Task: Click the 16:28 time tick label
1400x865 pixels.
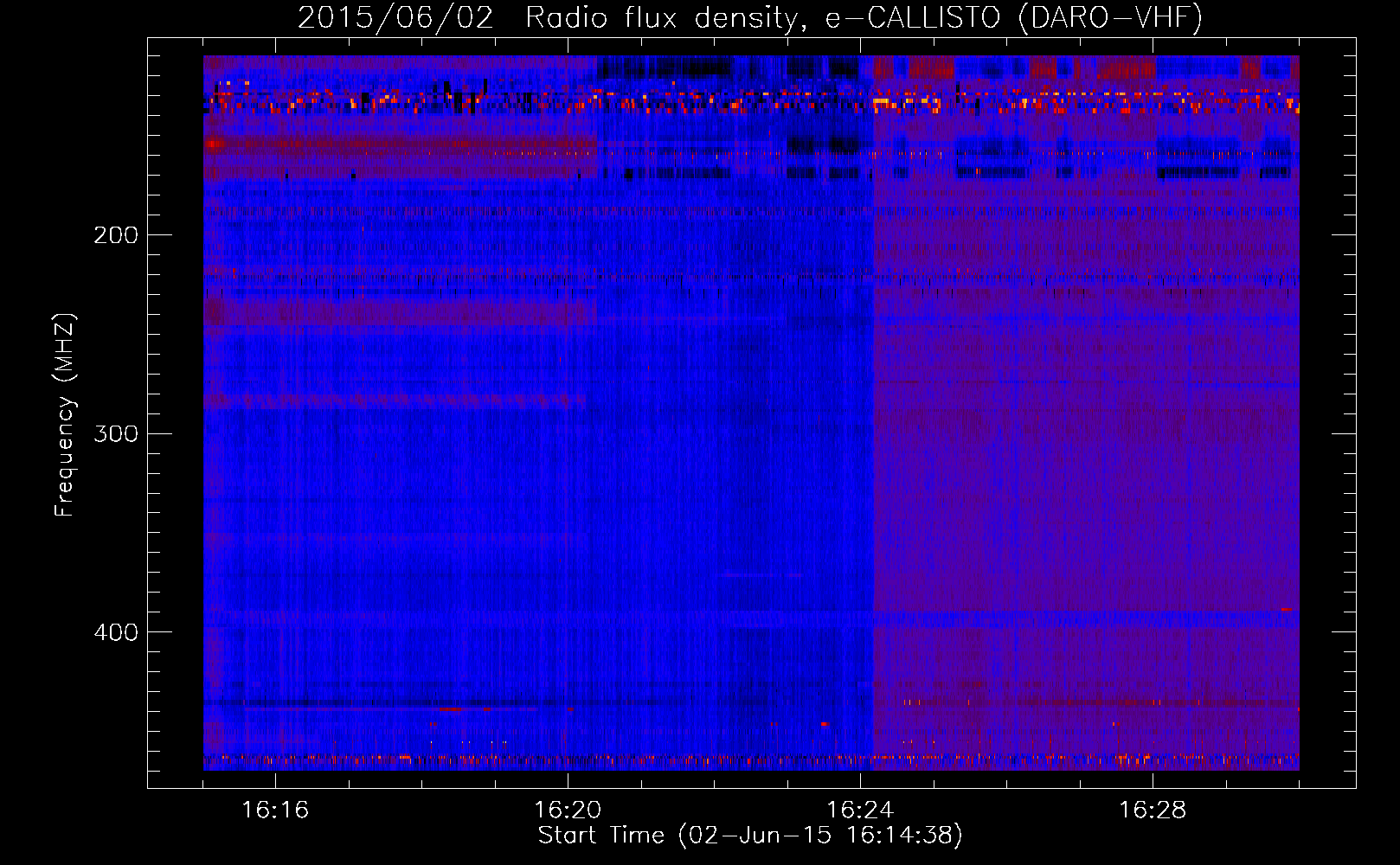Action: [x=1153, y=811]
